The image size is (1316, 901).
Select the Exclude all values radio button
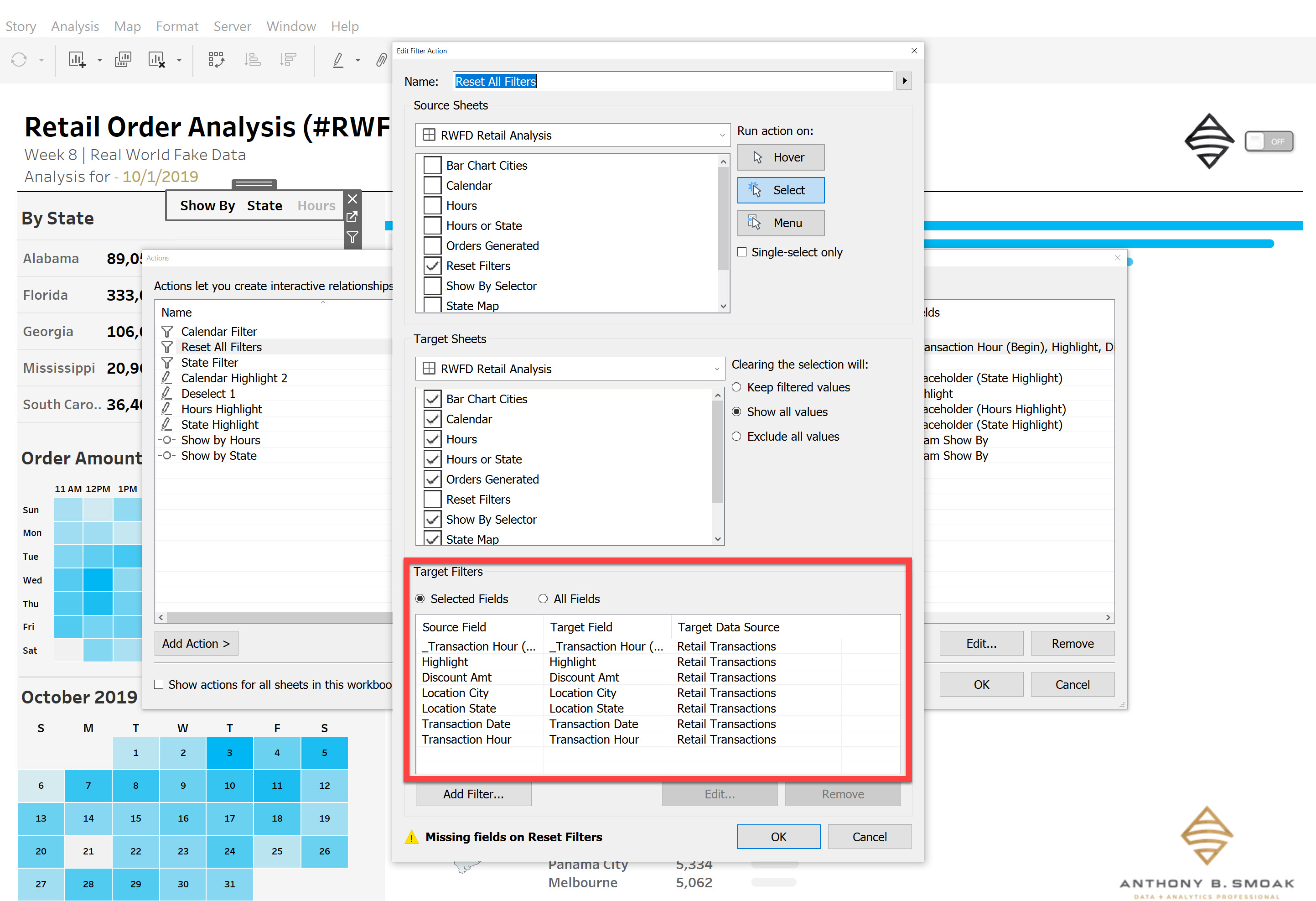[737, 436]
